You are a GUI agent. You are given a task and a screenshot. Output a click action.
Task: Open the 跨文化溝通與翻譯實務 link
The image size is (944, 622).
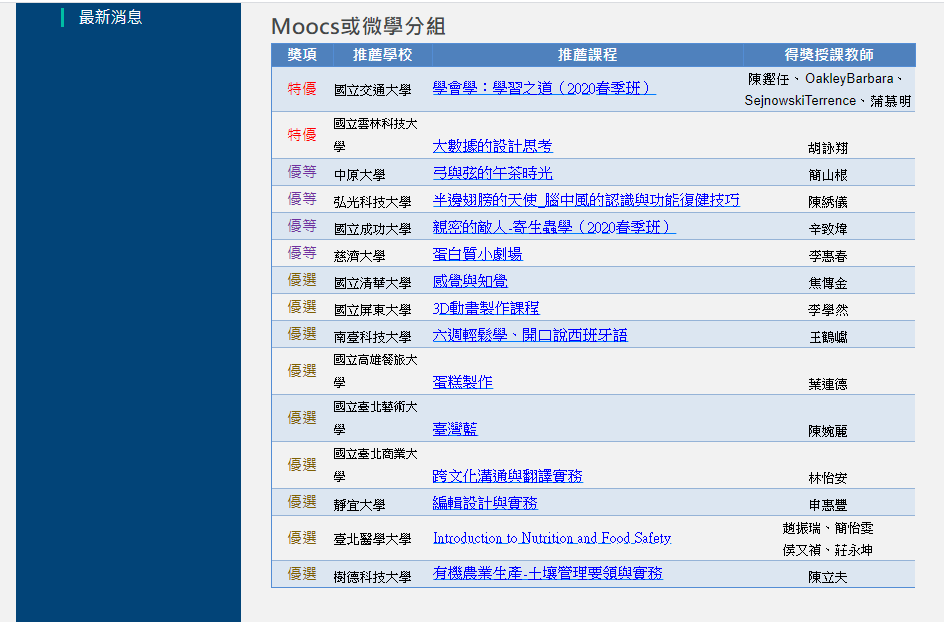(507, 476)
